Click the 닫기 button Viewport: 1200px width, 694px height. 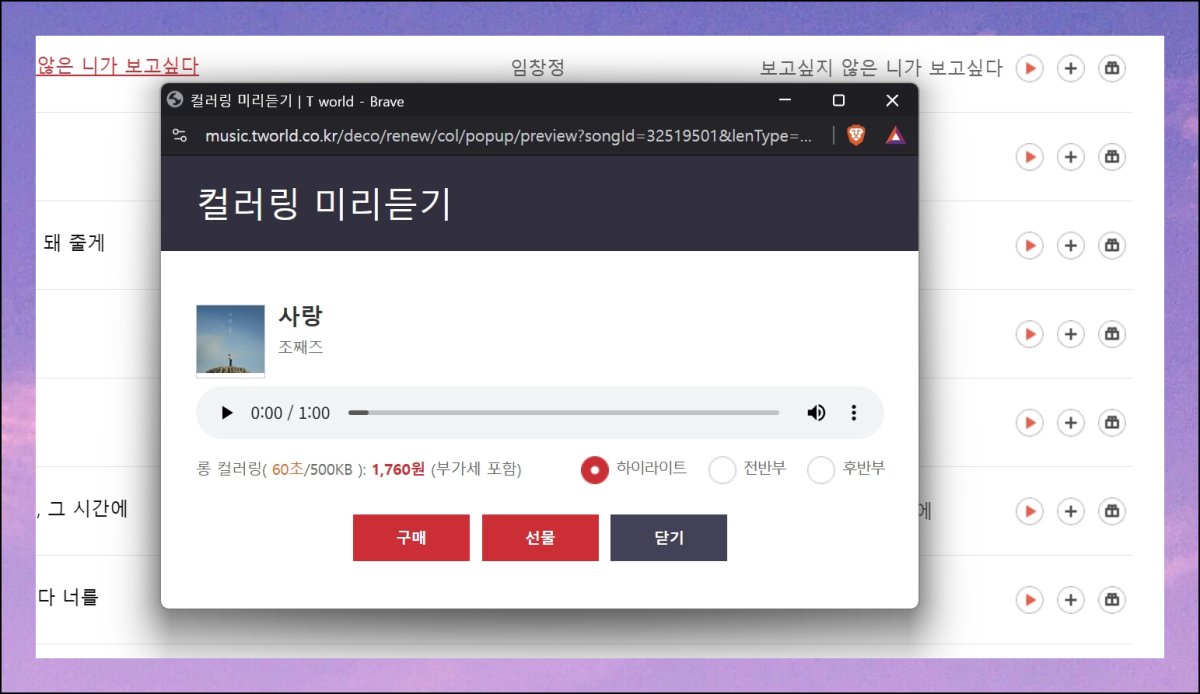[x=669, y=538]
